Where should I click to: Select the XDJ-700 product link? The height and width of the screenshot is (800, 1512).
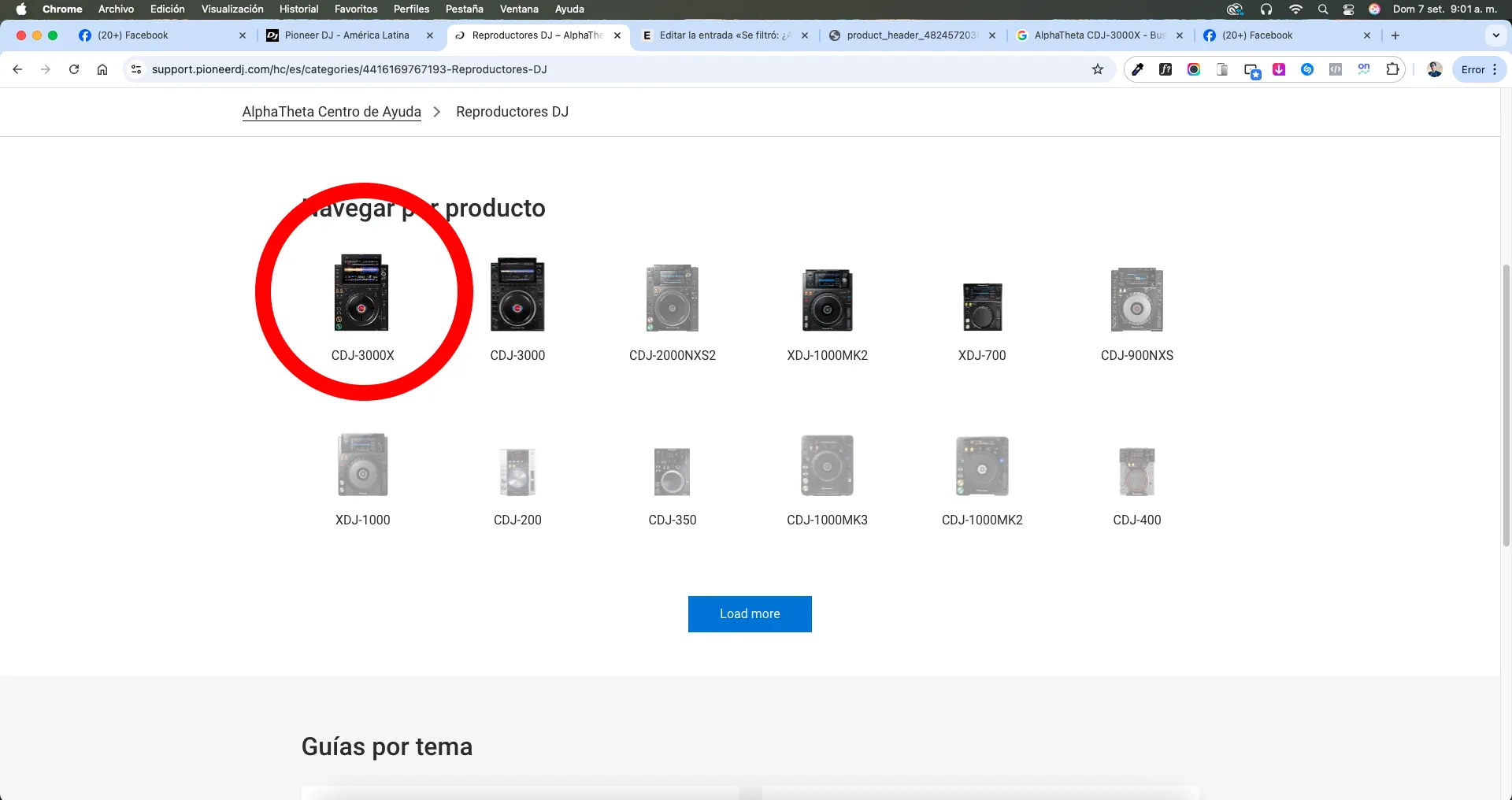982,355
